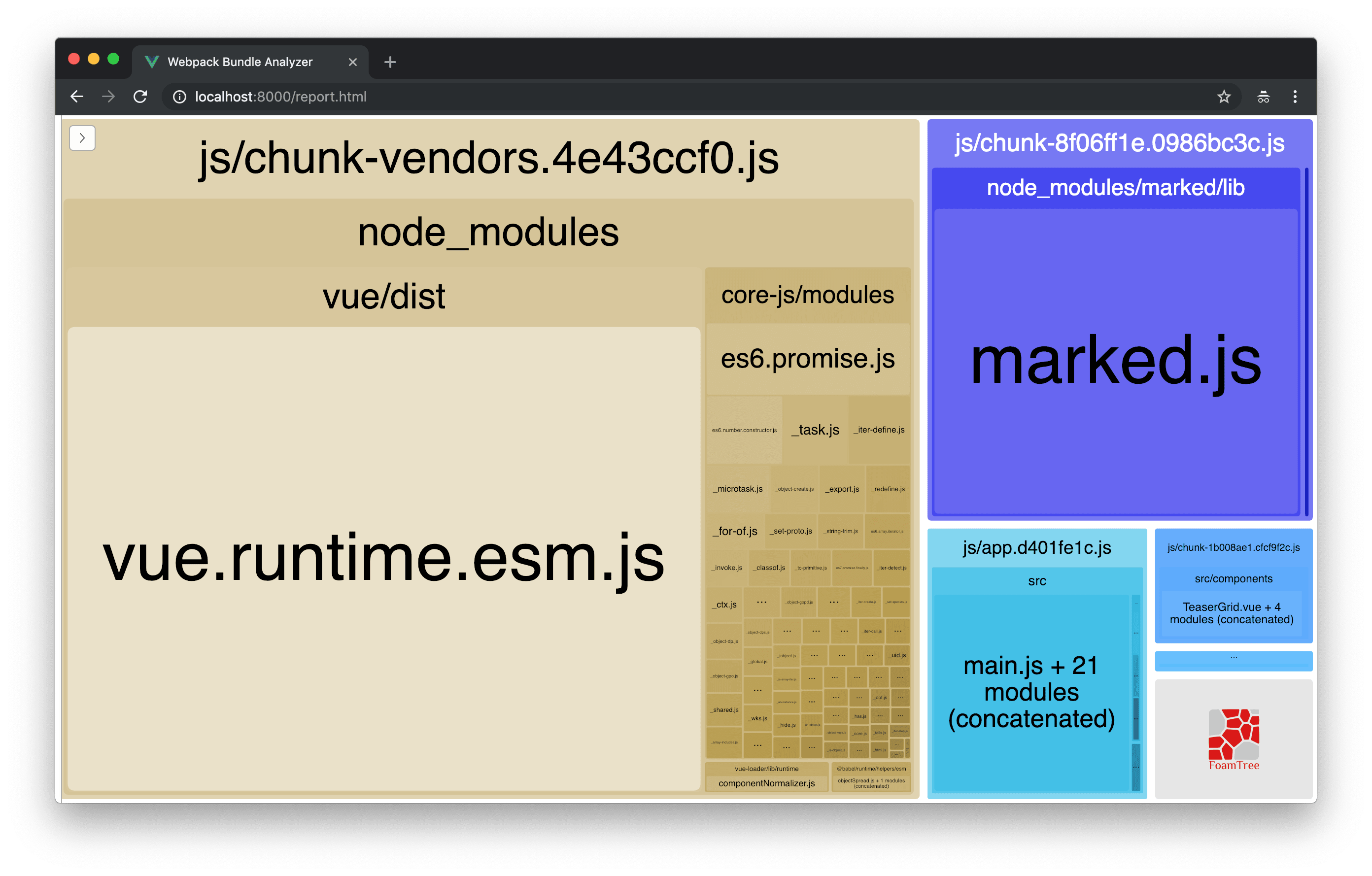
Task: Expand the sidebar with the chevron button
Action: 82,138
